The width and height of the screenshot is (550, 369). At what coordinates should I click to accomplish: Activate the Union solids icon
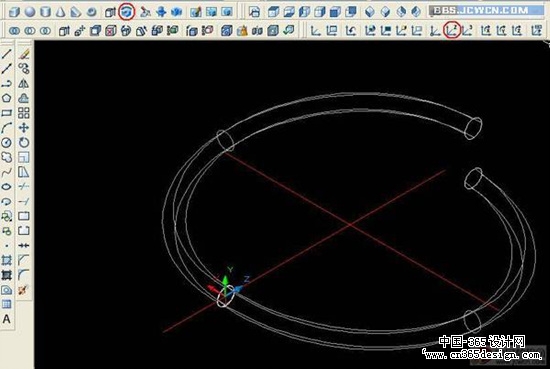coord(14,31)
